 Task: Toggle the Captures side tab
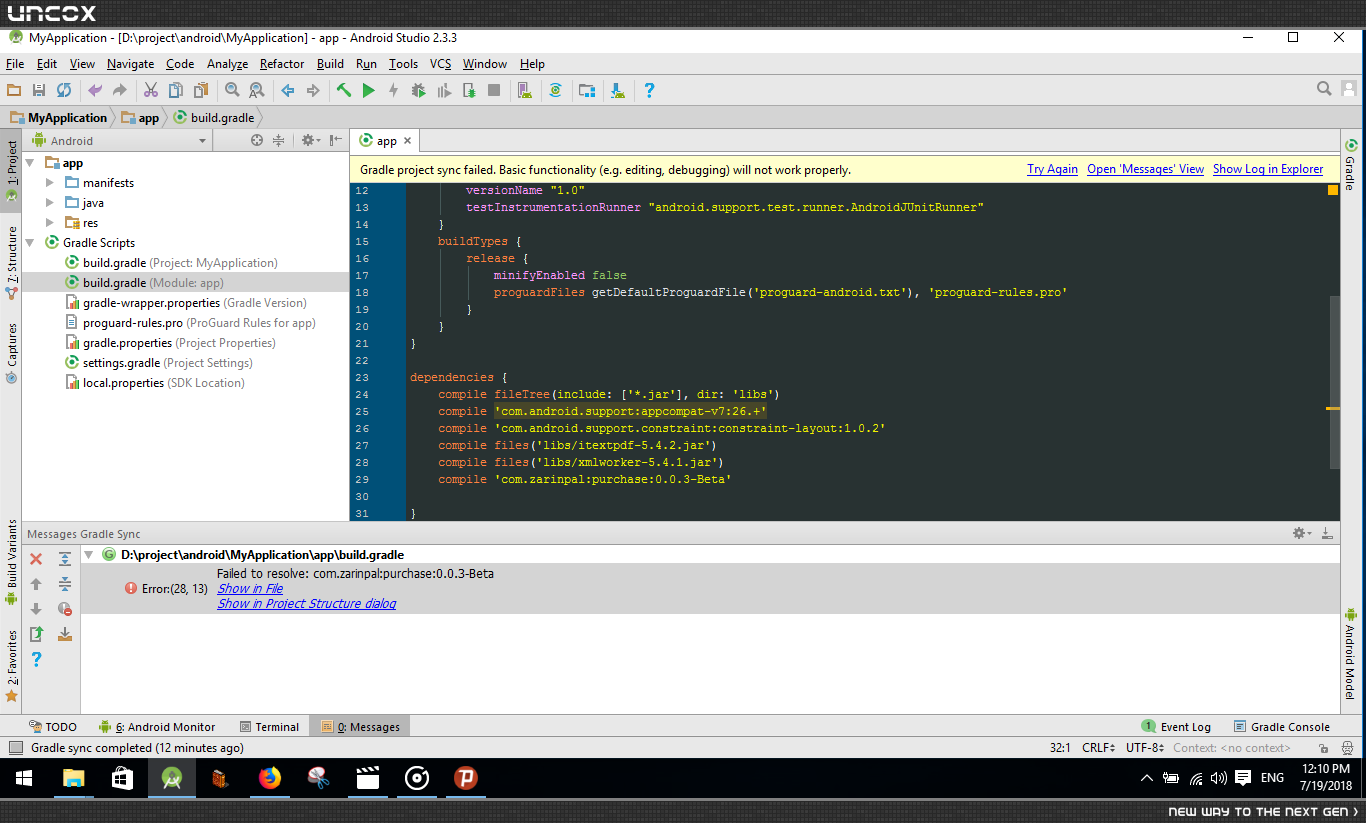pyautogui.click(x=11, y=353)
